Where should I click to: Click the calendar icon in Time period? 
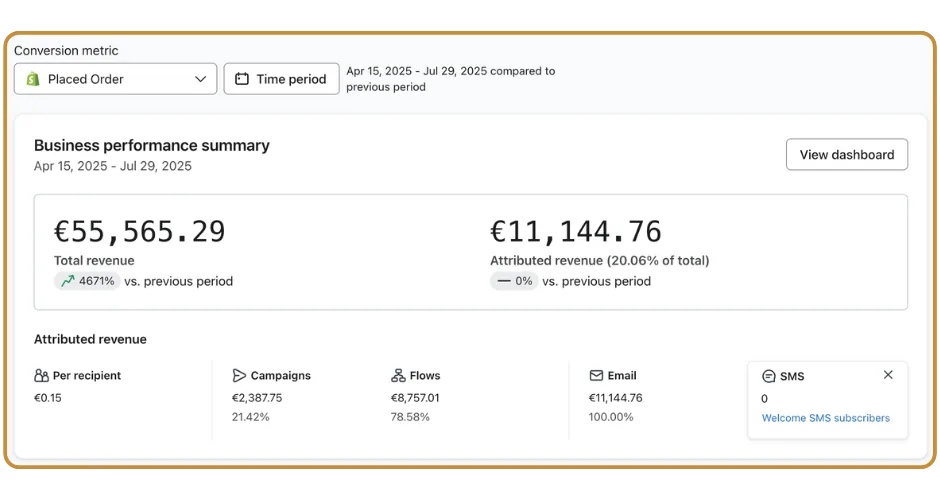pos(242,79)
